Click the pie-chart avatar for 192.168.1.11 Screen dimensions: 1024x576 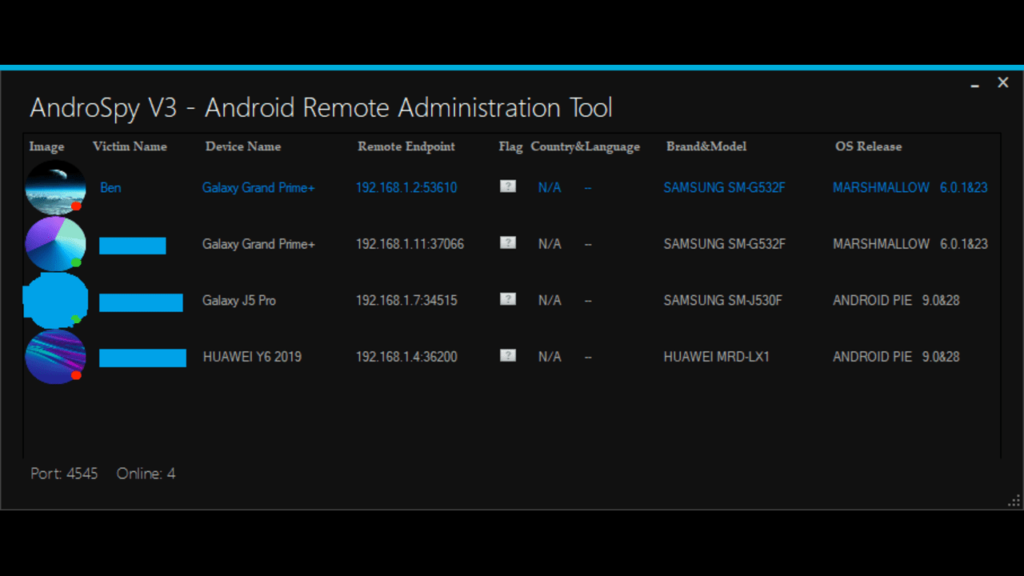(x=56, y=244)
